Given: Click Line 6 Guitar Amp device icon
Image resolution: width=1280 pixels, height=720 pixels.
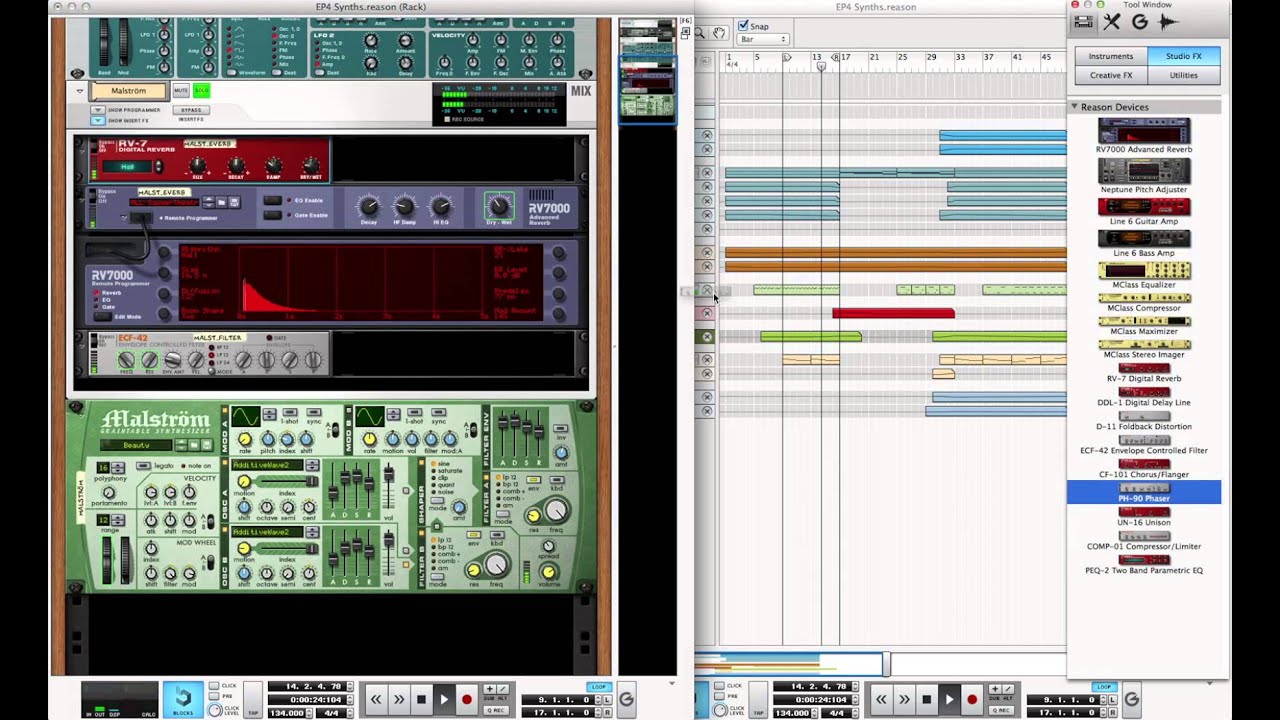Looking at the screenshot, I should click(x=1144, y=207).
